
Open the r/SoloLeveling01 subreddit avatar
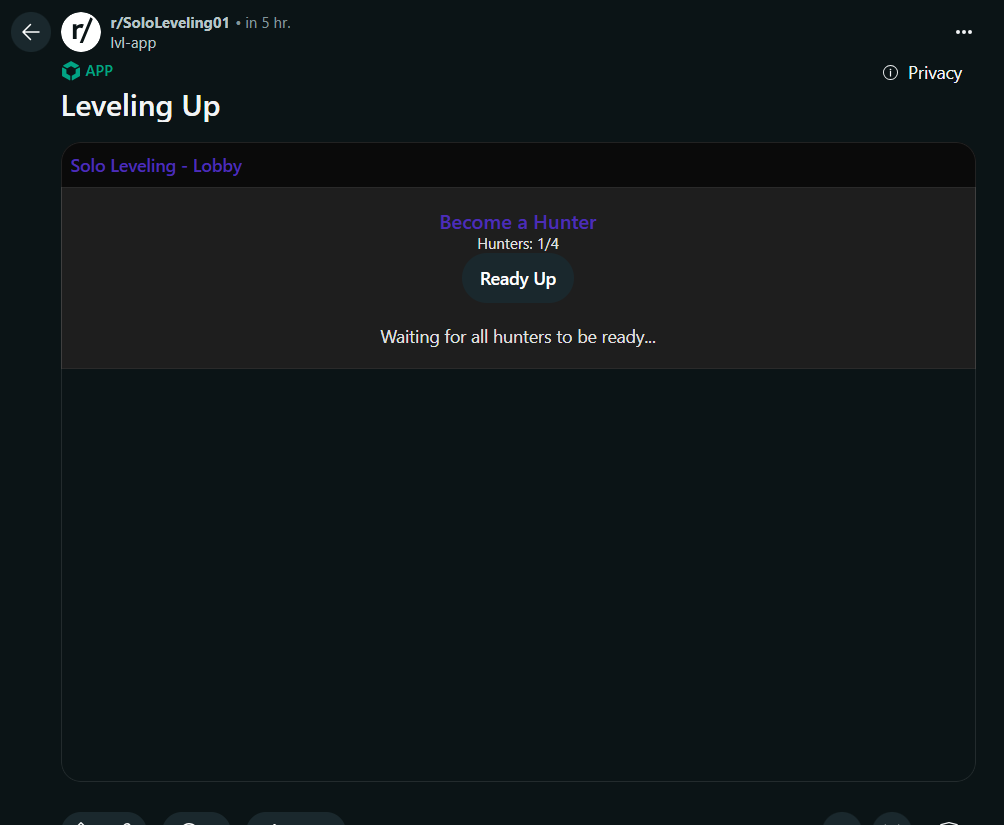tap(81, 32)
